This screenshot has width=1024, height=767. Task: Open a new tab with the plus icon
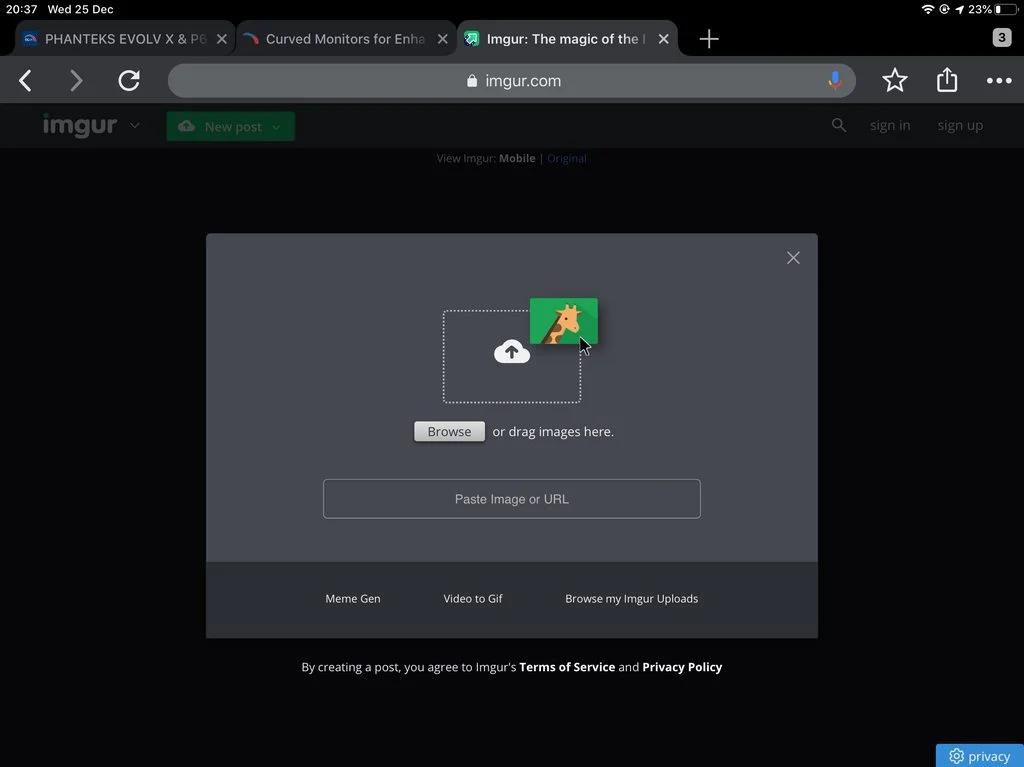click(x=709, y=39)
